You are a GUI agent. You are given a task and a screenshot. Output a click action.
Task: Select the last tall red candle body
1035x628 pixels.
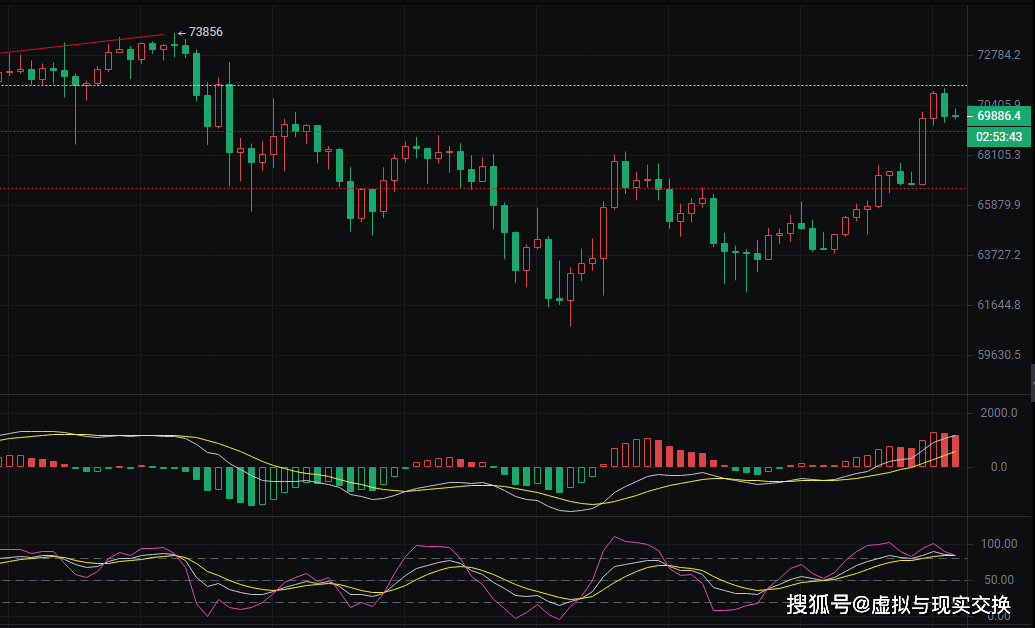(x=922, y=150)
